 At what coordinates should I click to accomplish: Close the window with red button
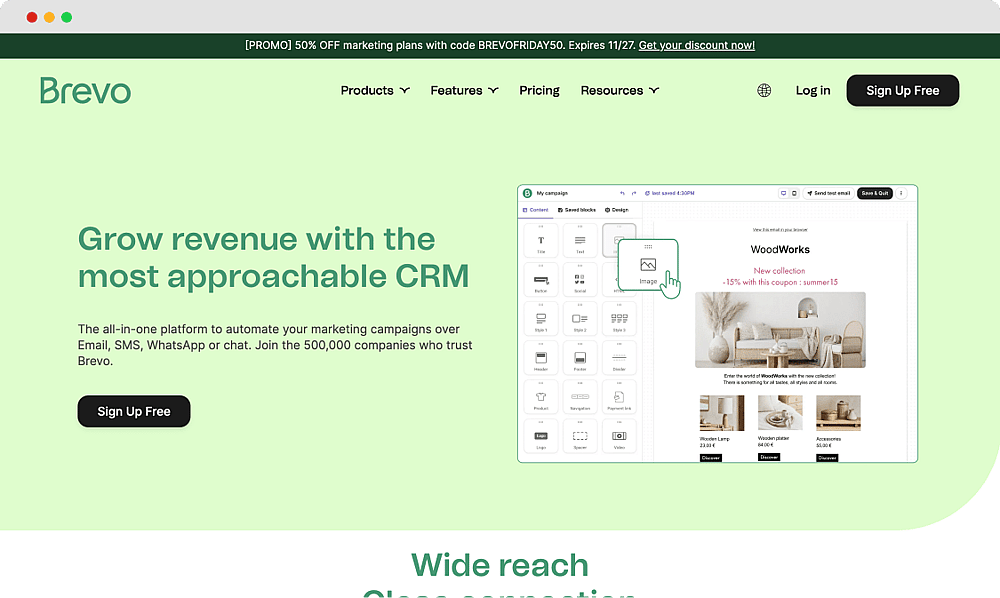click(32, 17)
